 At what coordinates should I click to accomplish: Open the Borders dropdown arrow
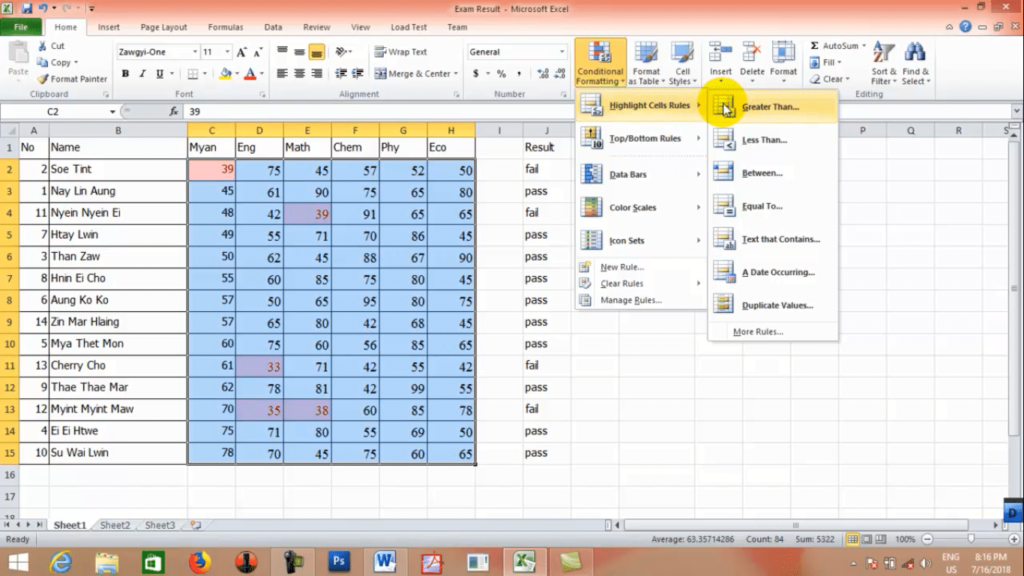coord(204,74)
